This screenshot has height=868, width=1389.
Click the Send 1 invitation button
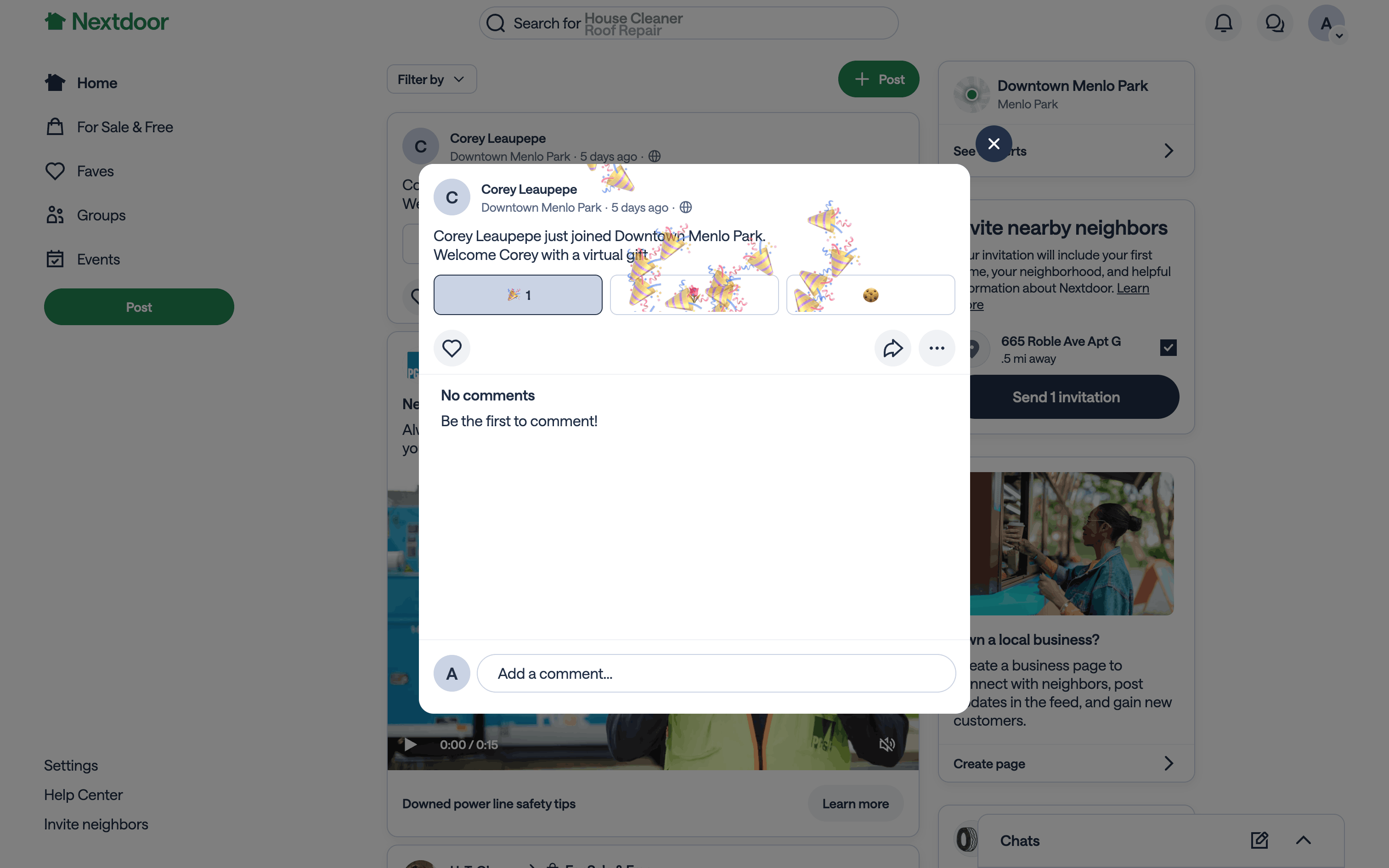coord(1066,397)
